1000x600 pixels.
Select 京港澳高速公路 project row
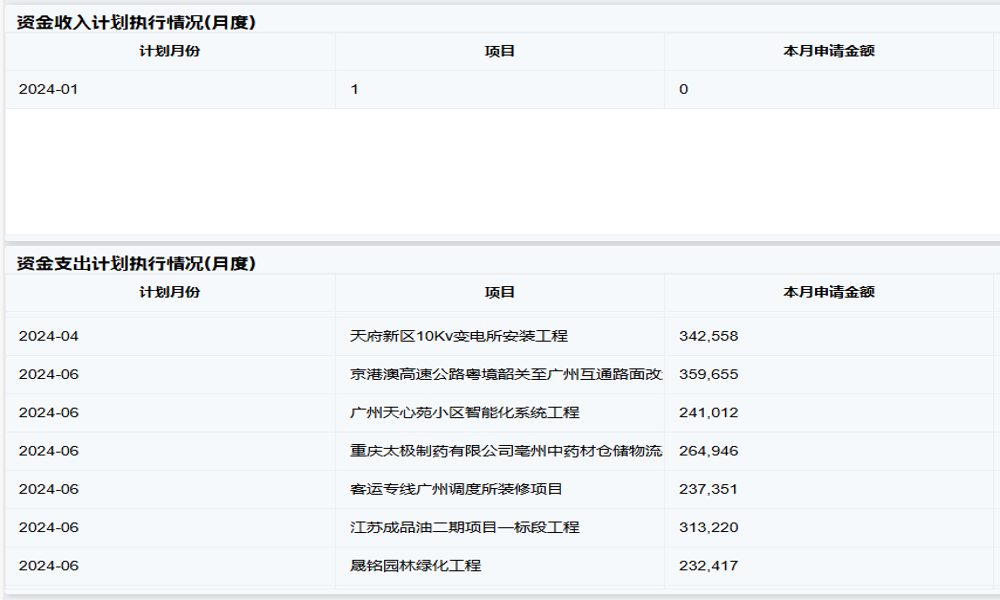[505, 374]
